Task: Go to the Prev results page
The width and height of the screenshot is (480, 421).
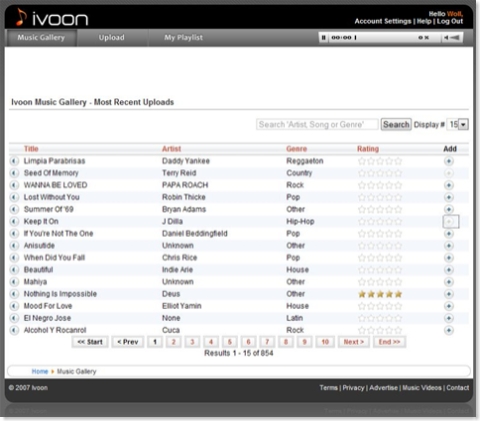Action: click(x=128, y=342)
